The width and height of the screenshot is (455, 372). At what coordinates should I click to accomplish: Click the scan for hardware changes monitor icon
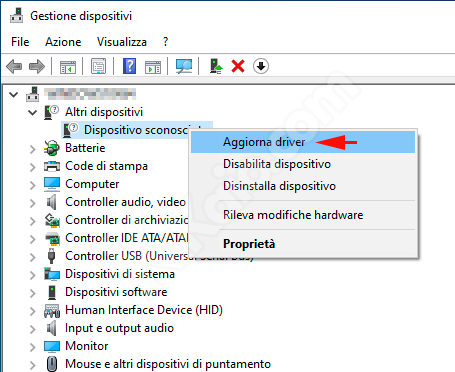[x=184, y=66]
